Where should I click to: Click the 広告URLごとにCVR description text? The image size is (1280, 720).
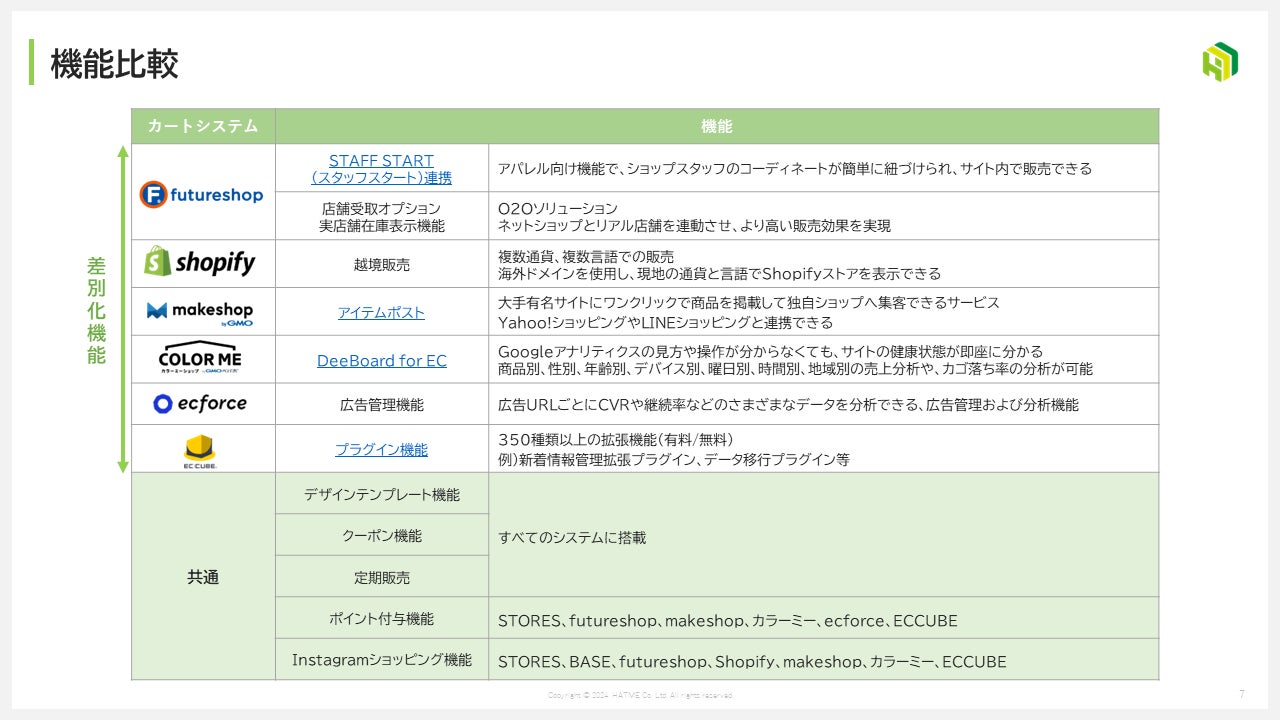pyautogui.click(x=788, y=405)
